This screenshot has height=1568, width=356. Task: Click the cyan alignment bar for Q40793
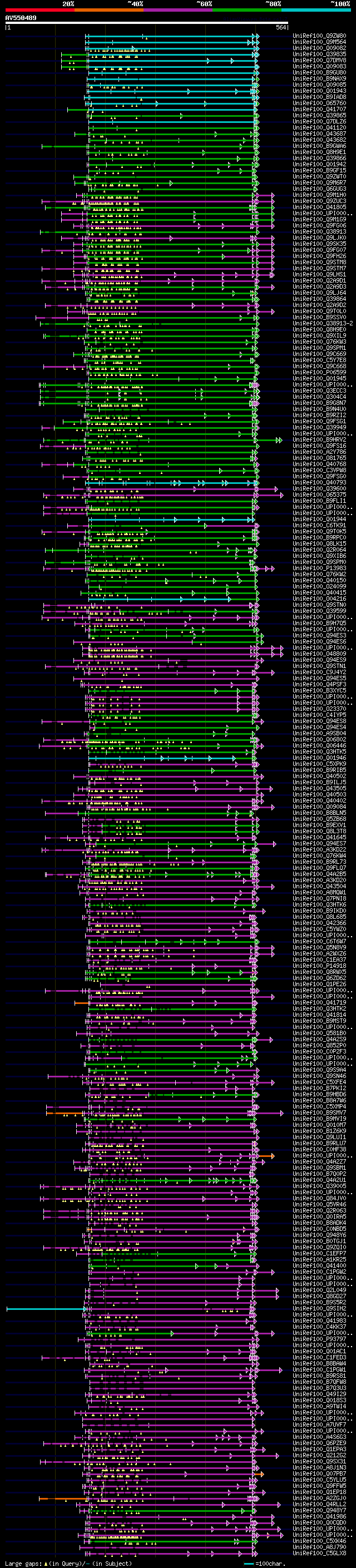tap(172, 483)
